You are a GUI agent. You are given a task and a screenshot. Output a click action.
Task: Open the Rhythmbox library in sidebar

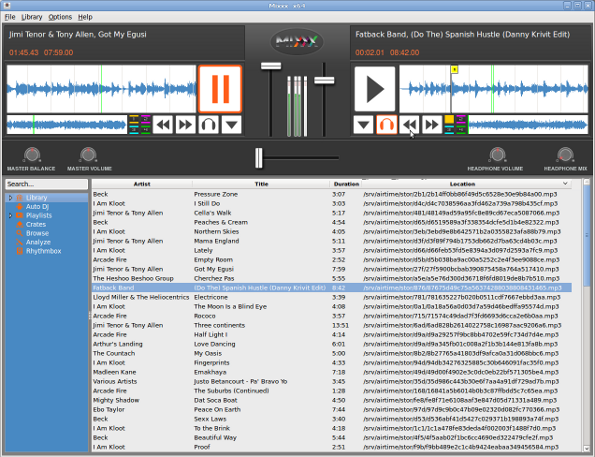tap(43, 251)
